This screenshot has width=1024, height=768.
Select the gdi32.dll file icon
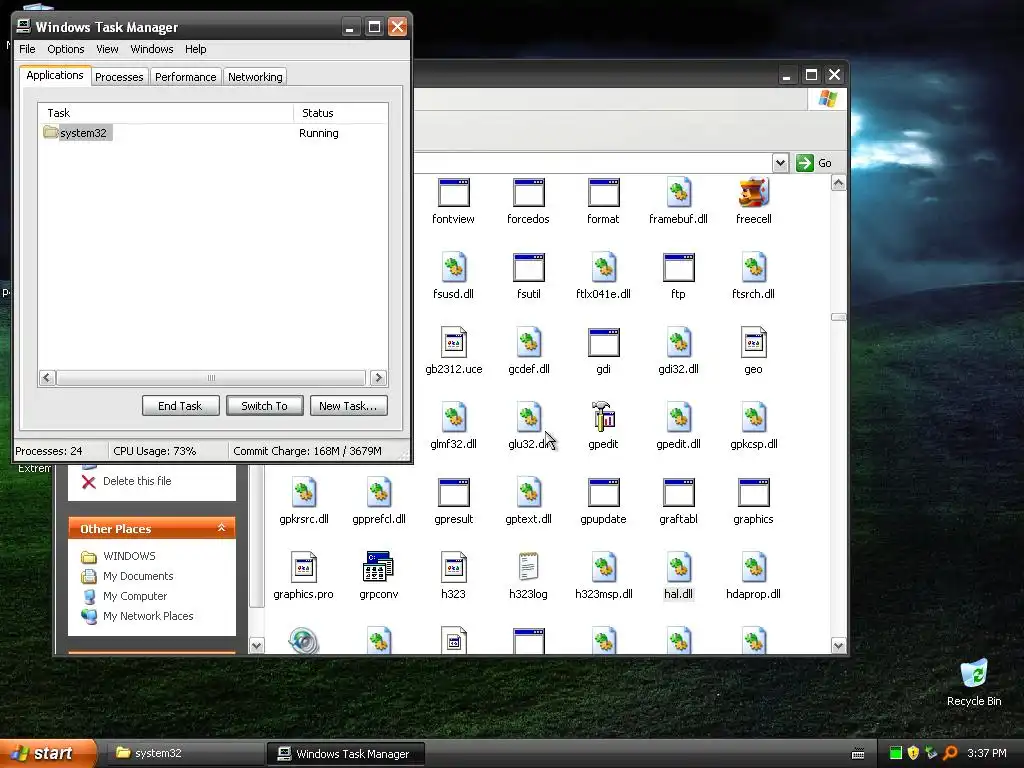[x=679, y=343]
